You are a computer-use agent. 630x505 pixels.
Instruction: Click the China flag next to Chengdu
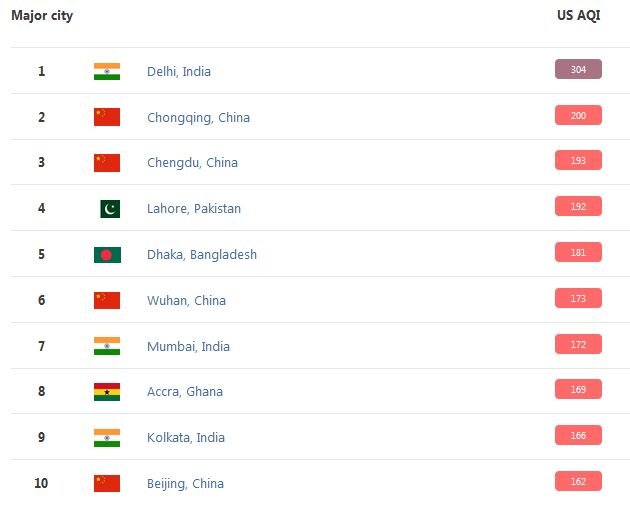point(107,163)
